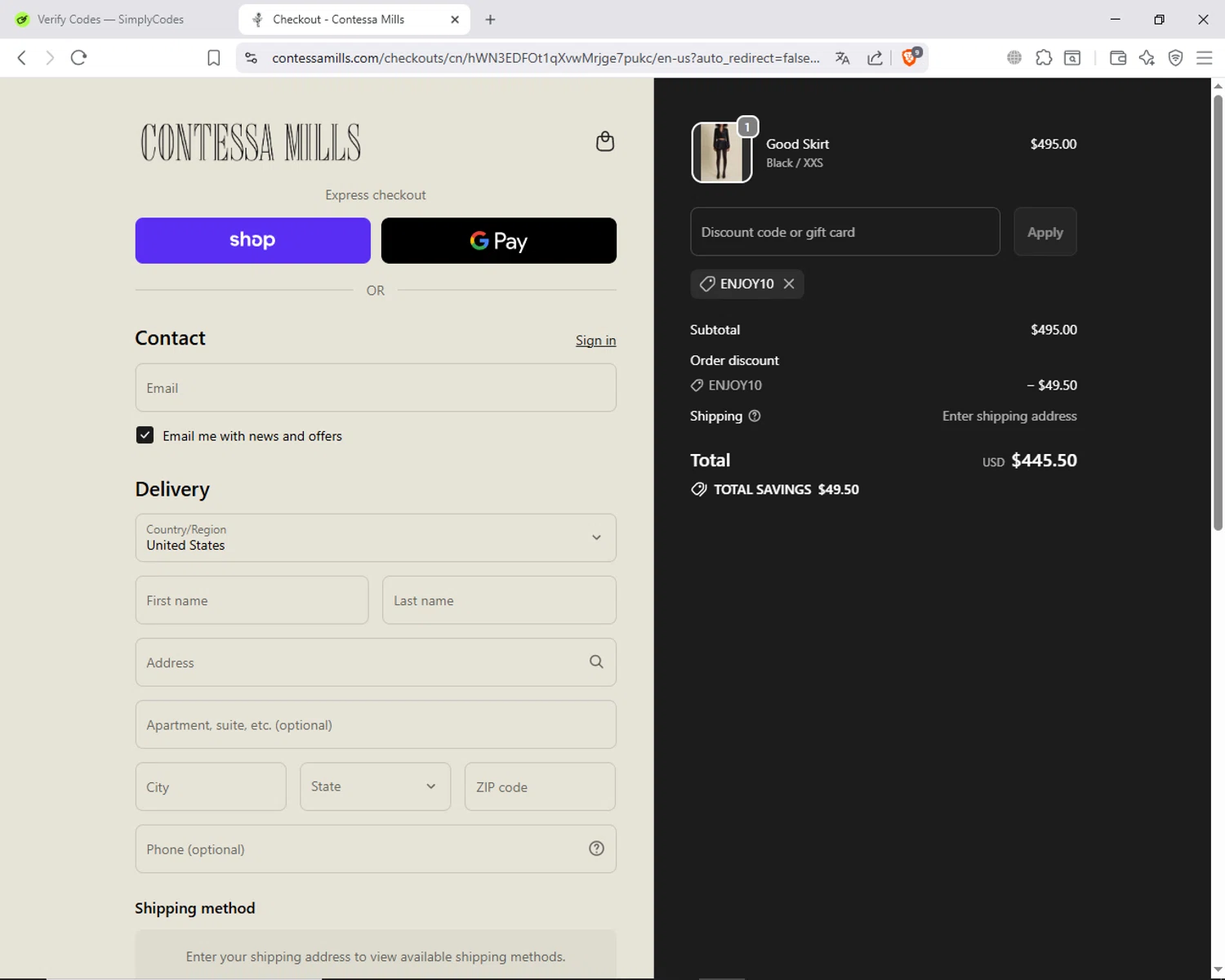Click the Good Skirt product thumbnail
The height and width of the screenshot is (980, 1225).
(721, 153)
